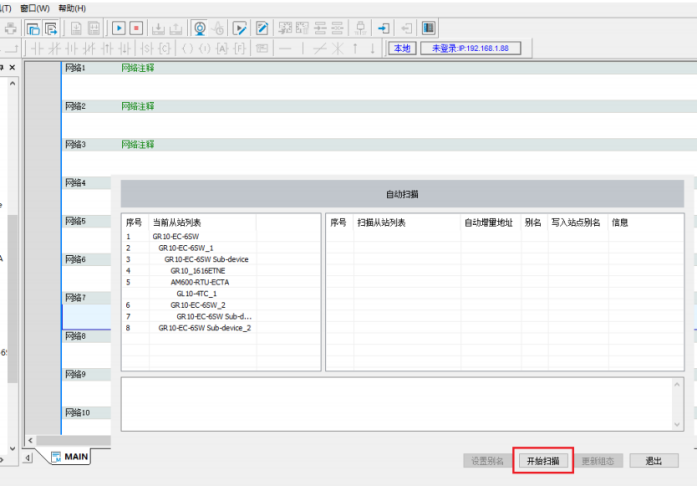Screen dimensions: 698x486
Task: Click the 设置别名 button
Action: [487, 461]
